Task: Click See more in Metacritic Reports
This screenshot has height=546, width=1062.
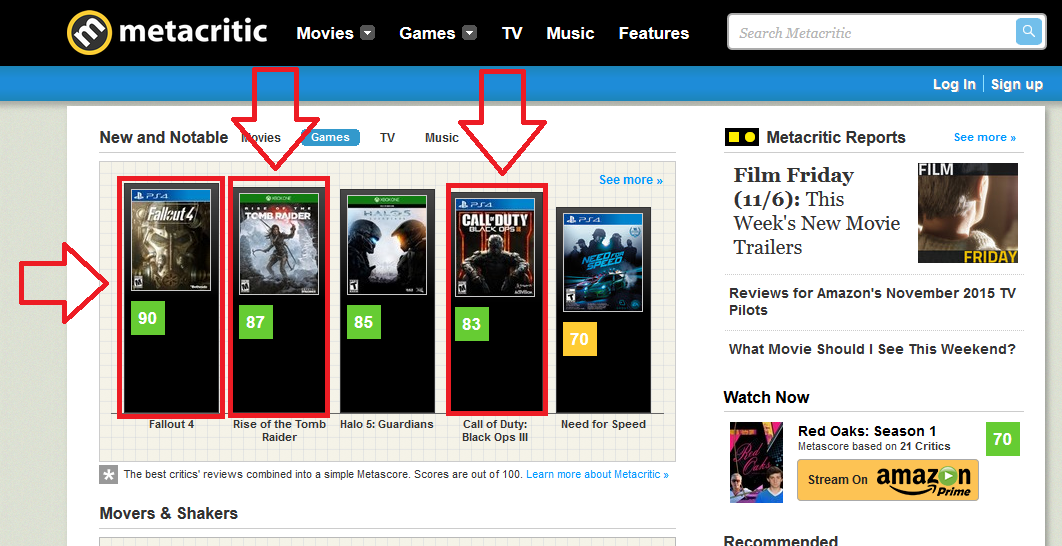Action: (985, 137)
